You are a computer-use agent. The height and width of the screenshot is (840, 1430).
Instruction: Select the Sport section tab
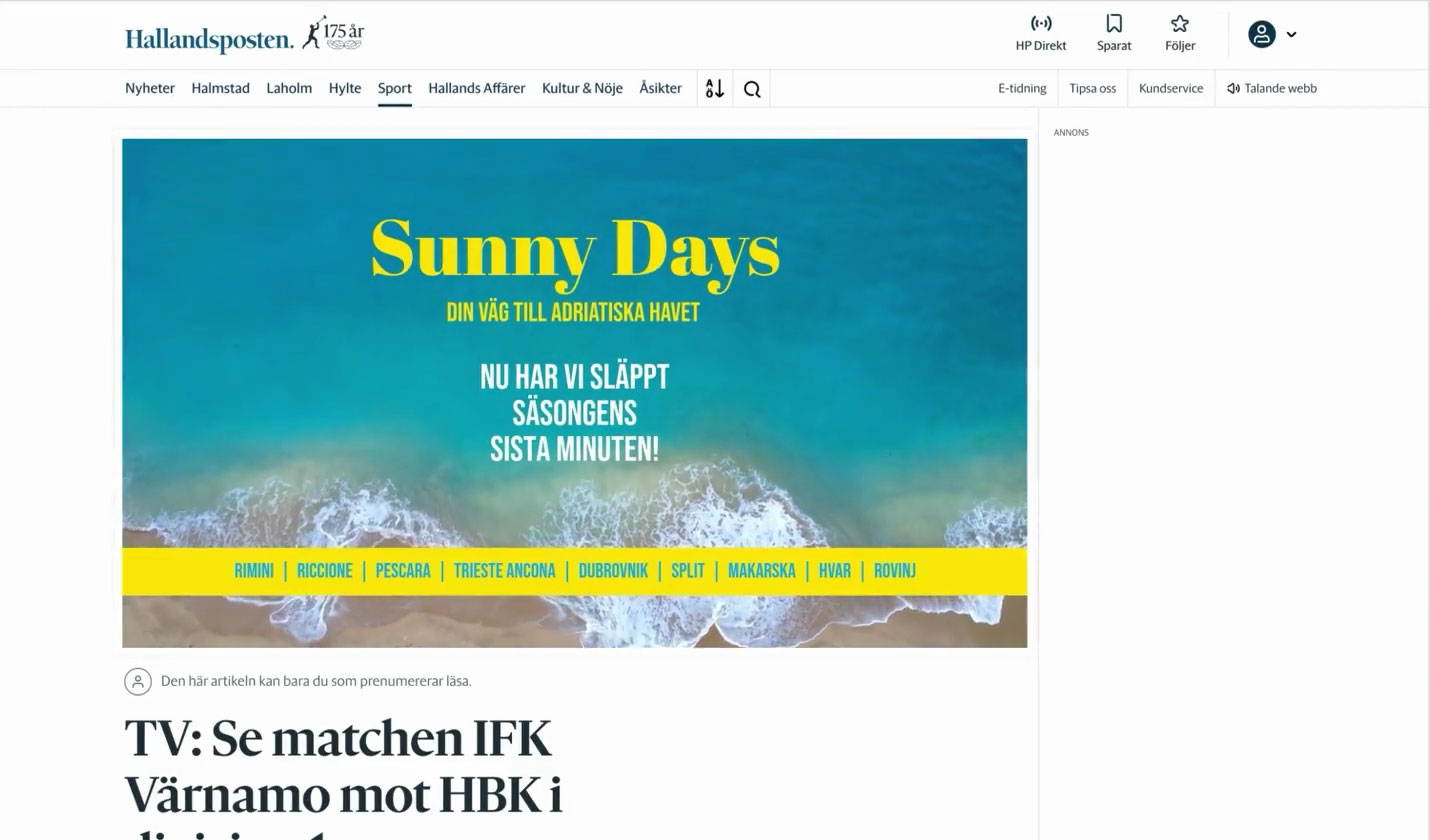[395, 88]
